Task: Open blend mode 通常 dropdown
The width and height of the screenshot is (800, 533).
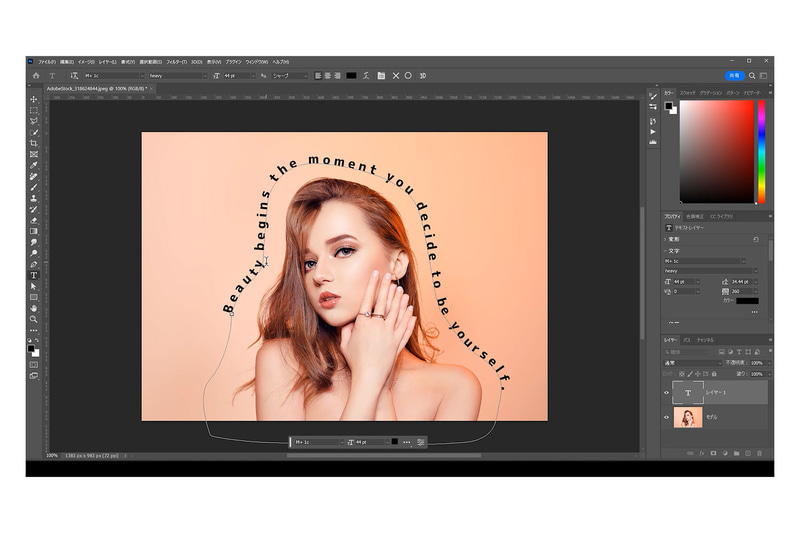Action: click(x=693, y=363)
